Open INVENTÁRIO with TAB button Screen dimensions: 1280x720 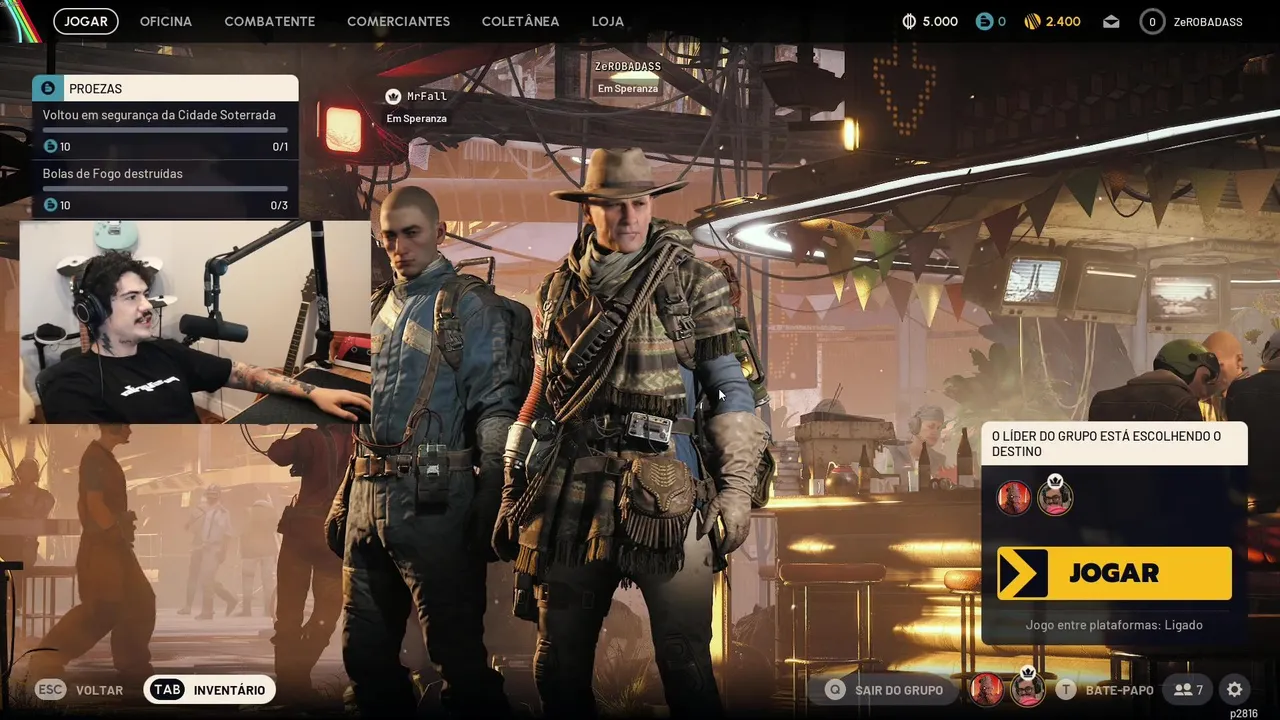(210, 689)
